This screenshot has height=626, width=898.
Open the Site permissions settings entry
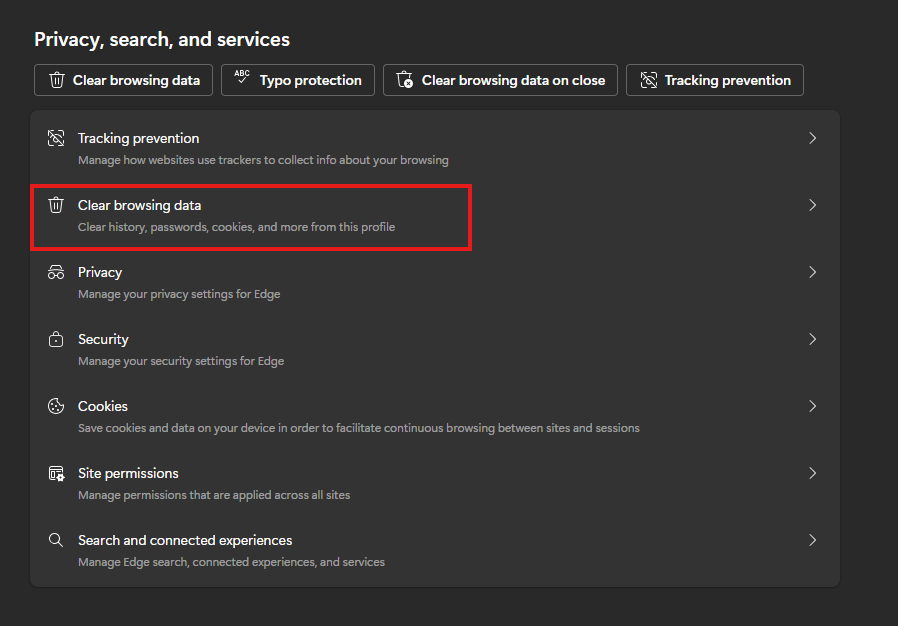click(128, 473)
